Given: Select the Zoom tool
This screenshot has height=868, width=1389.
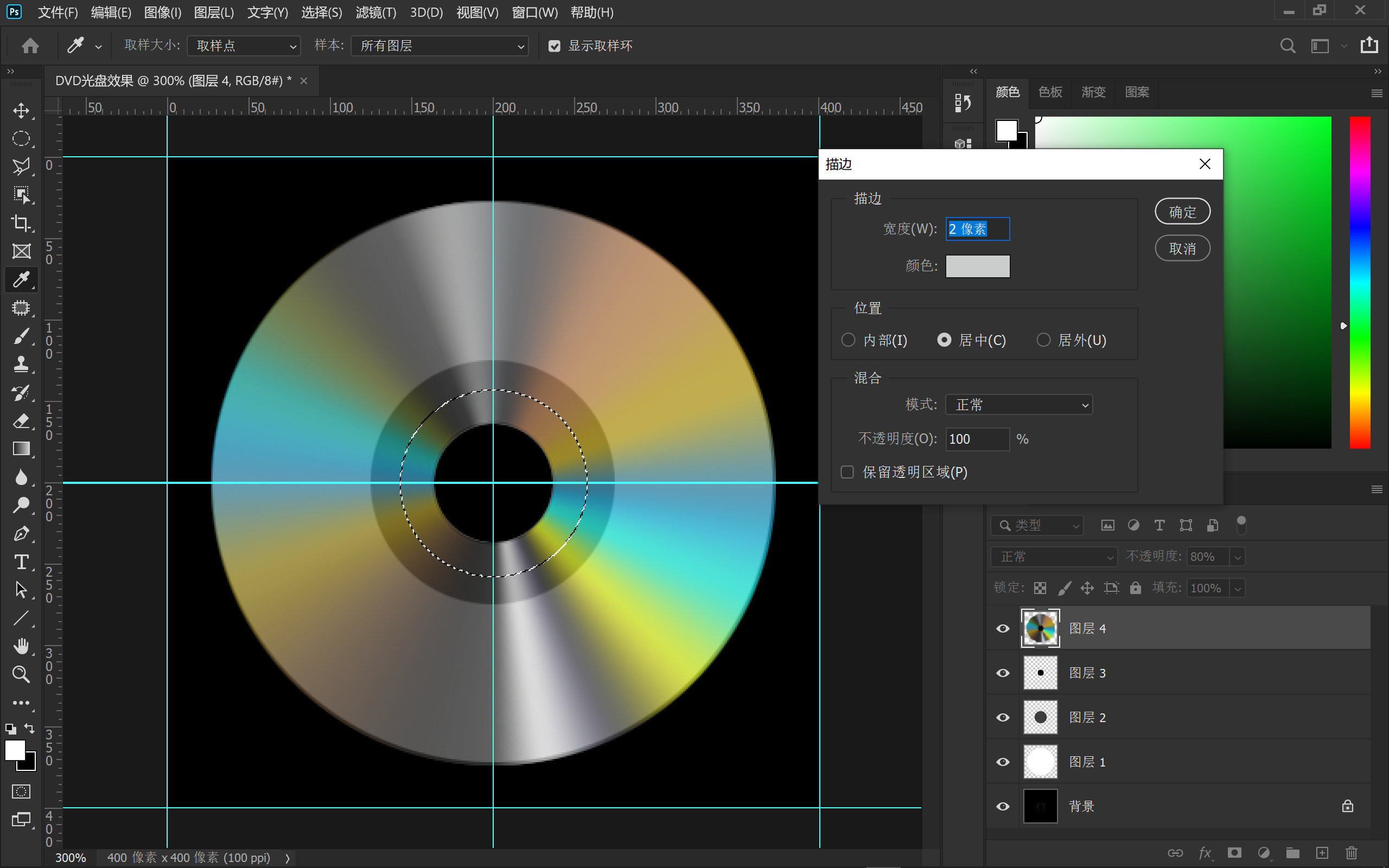Looking at the screenshot, I should point(21,674).
